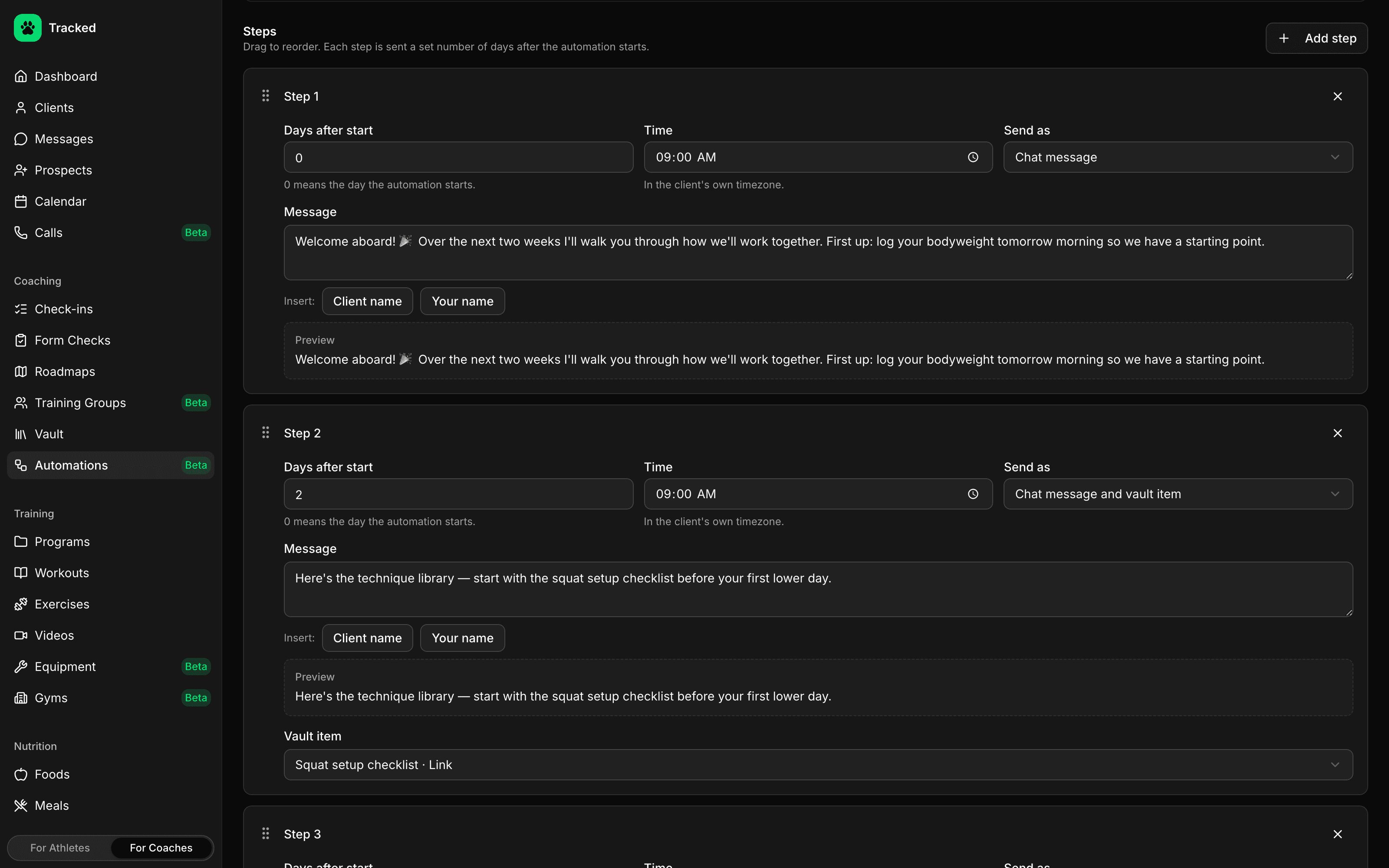Remove Step 3 with its X icon

coord(1337,834)
